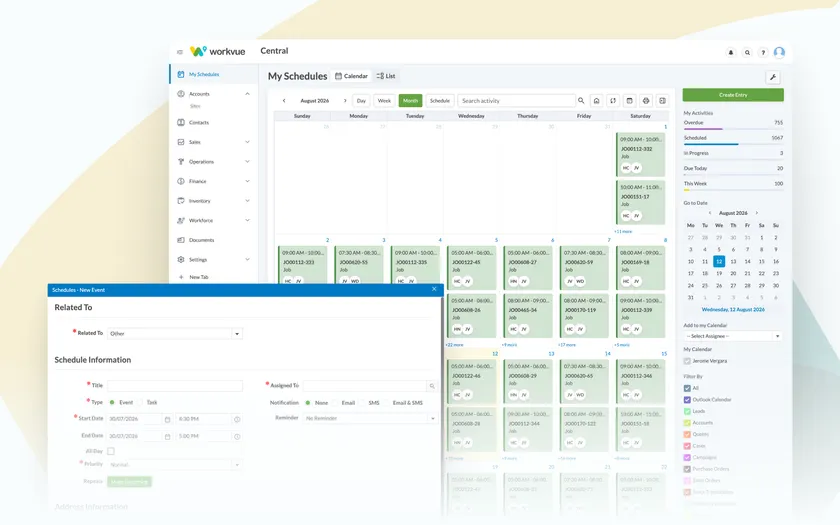Click the Search activity field

pos(516,101)
